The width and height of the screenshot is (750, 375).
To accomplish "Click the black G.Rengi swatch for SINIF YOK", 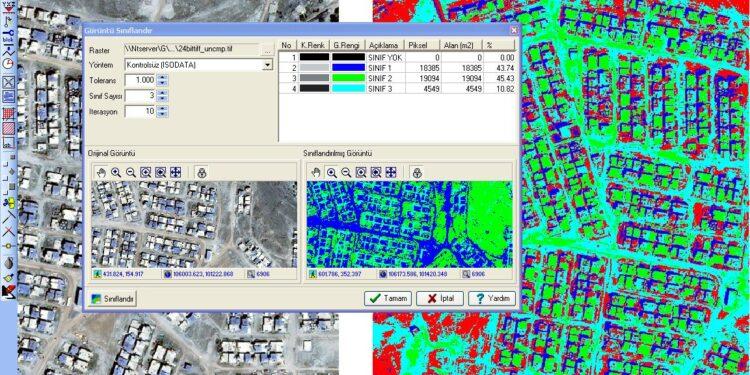I will pos(348,57).
